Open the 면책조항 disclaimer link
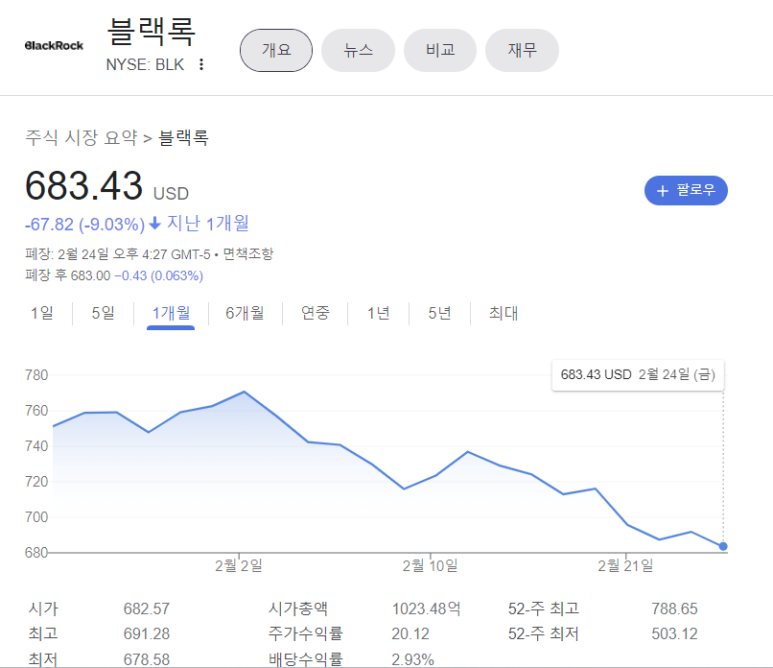 (248, 254)
